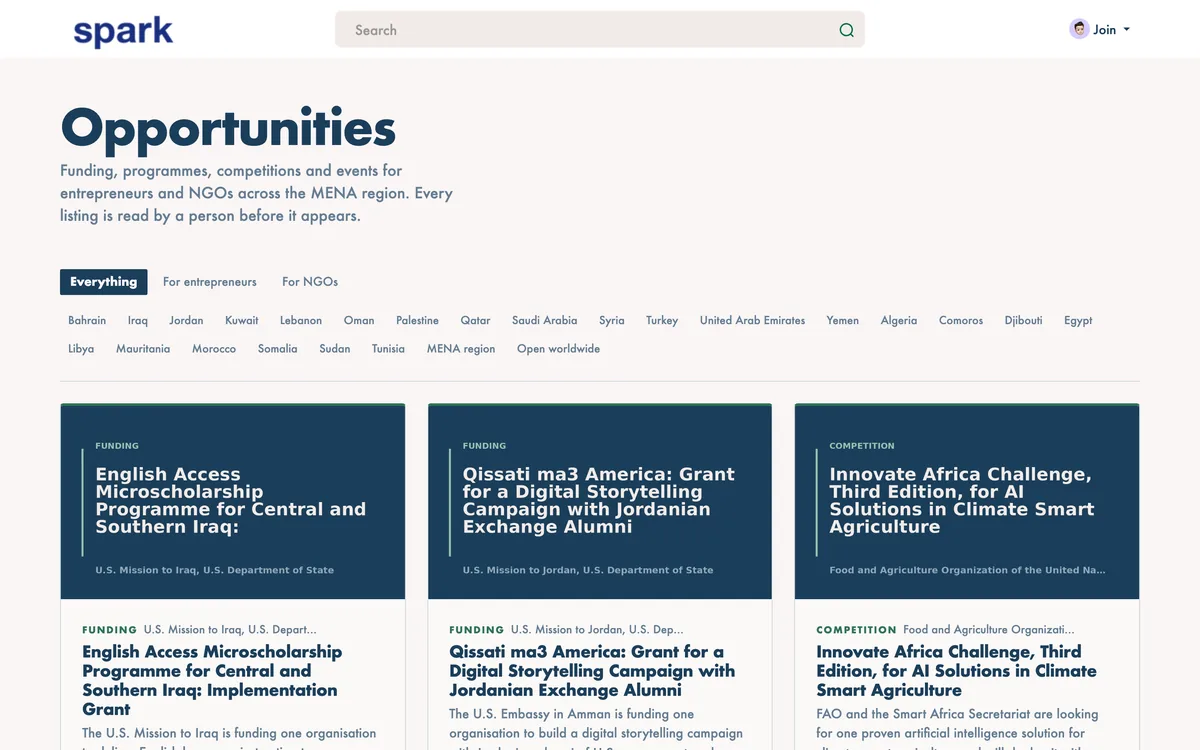Click 'U.S. Mission to Jordan, U.S. Dep...' text
Viewport: 1200px width, 750px height.
click(597, 630)
